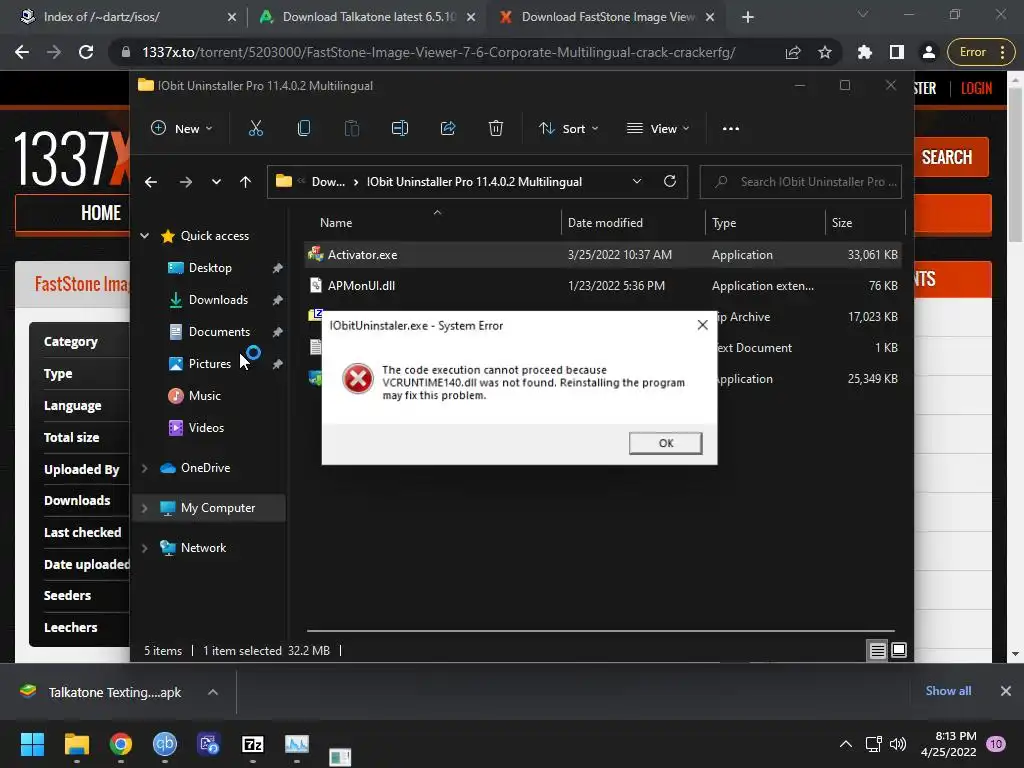Image resolution: width=1024 pixels, height=768 pixels.
Task: Close the Chrome downloads bar
Action: click(x=1006, y=691)
